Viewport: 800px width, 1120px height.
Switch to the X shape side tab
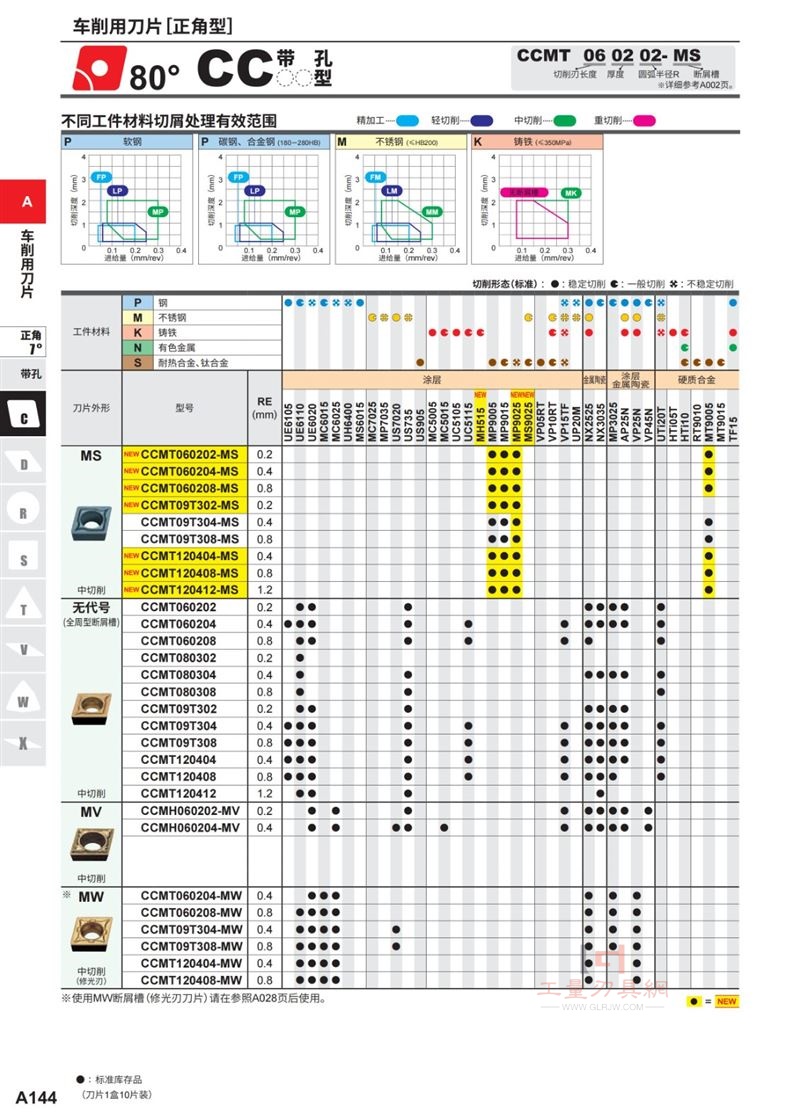[x=24, y=744]
